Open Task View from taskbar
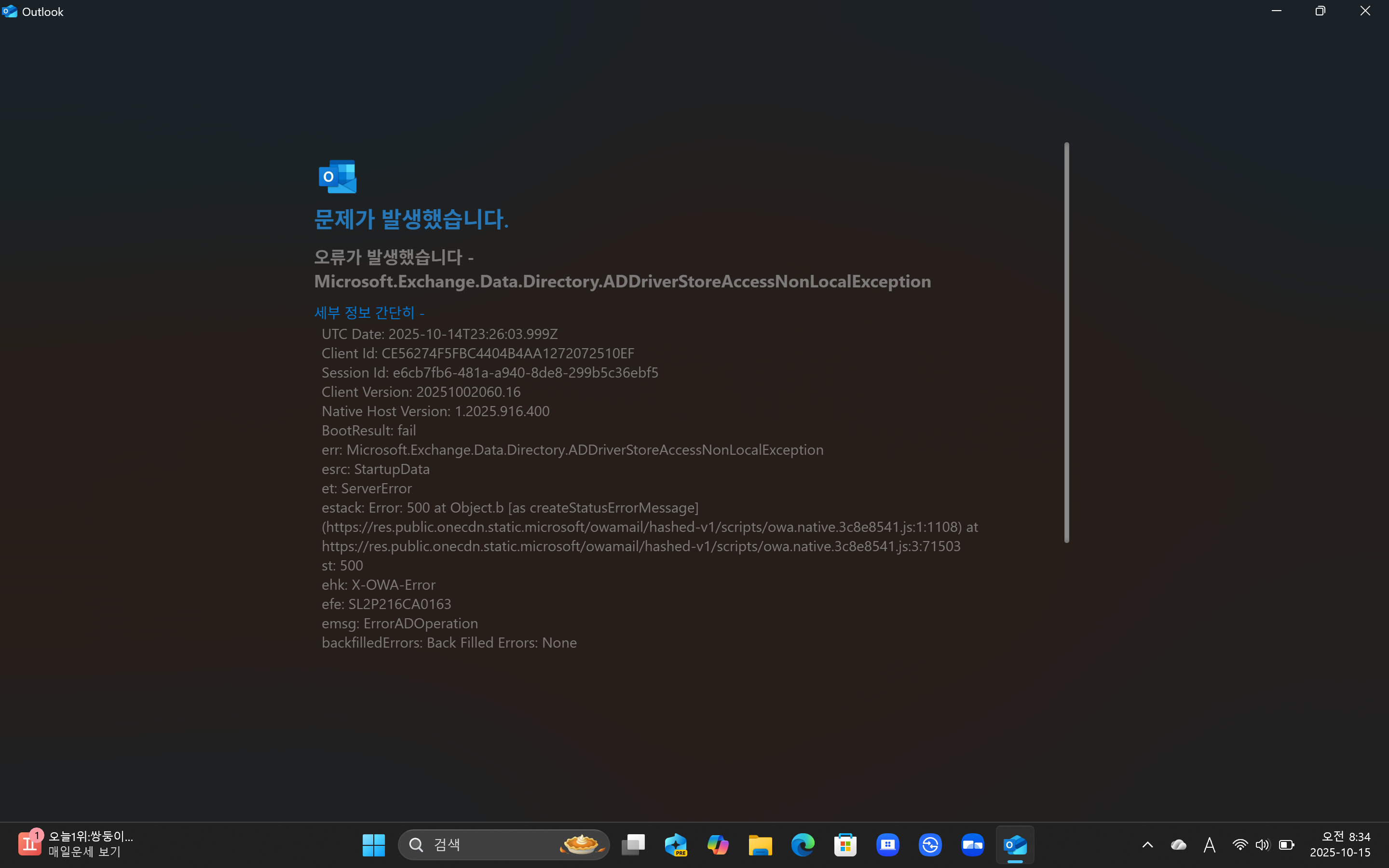The image size is (1389, 868). [x=633, y=844]
